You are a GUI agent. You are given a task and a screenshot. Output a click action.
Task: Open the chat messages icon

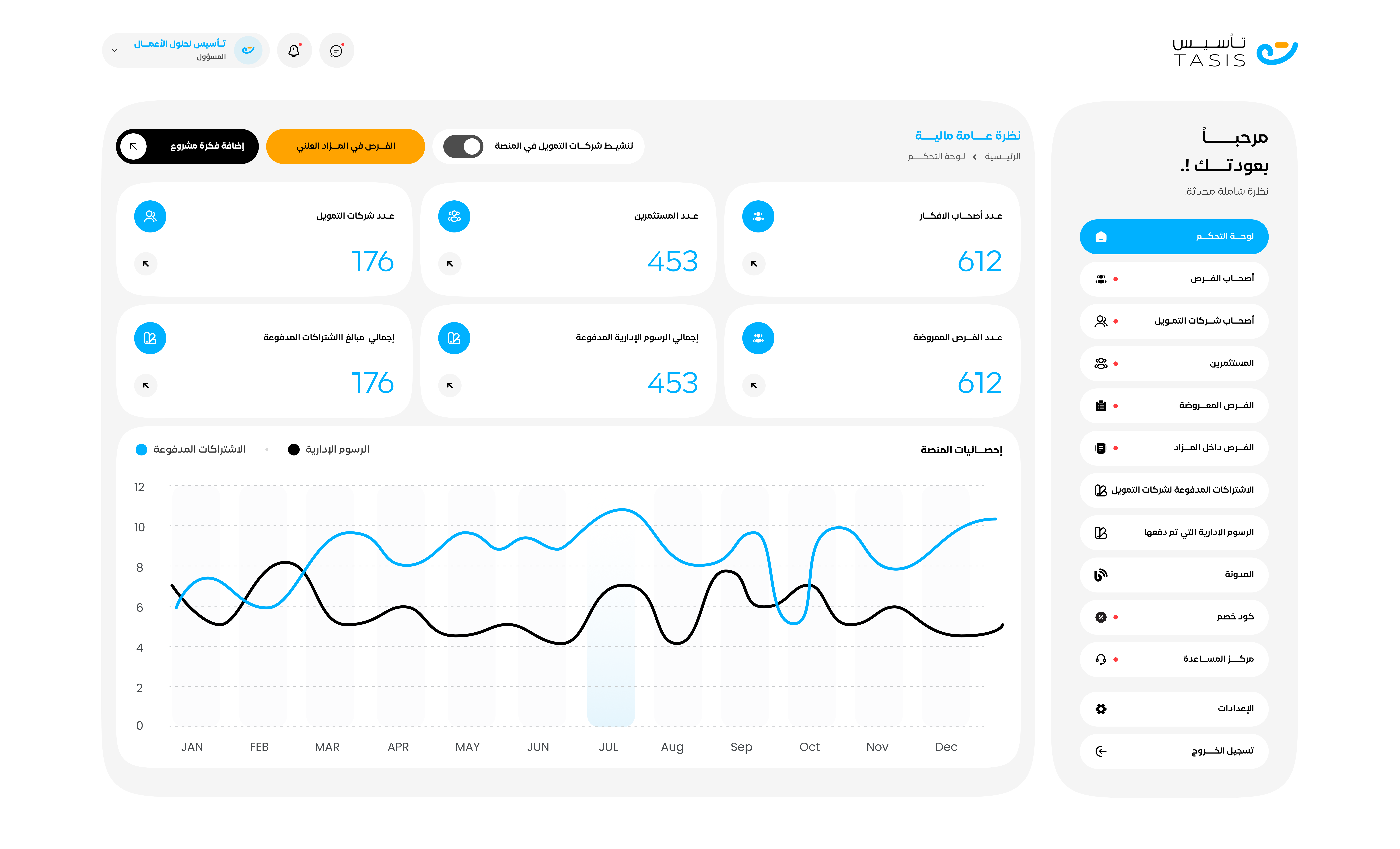click(336, 50)
